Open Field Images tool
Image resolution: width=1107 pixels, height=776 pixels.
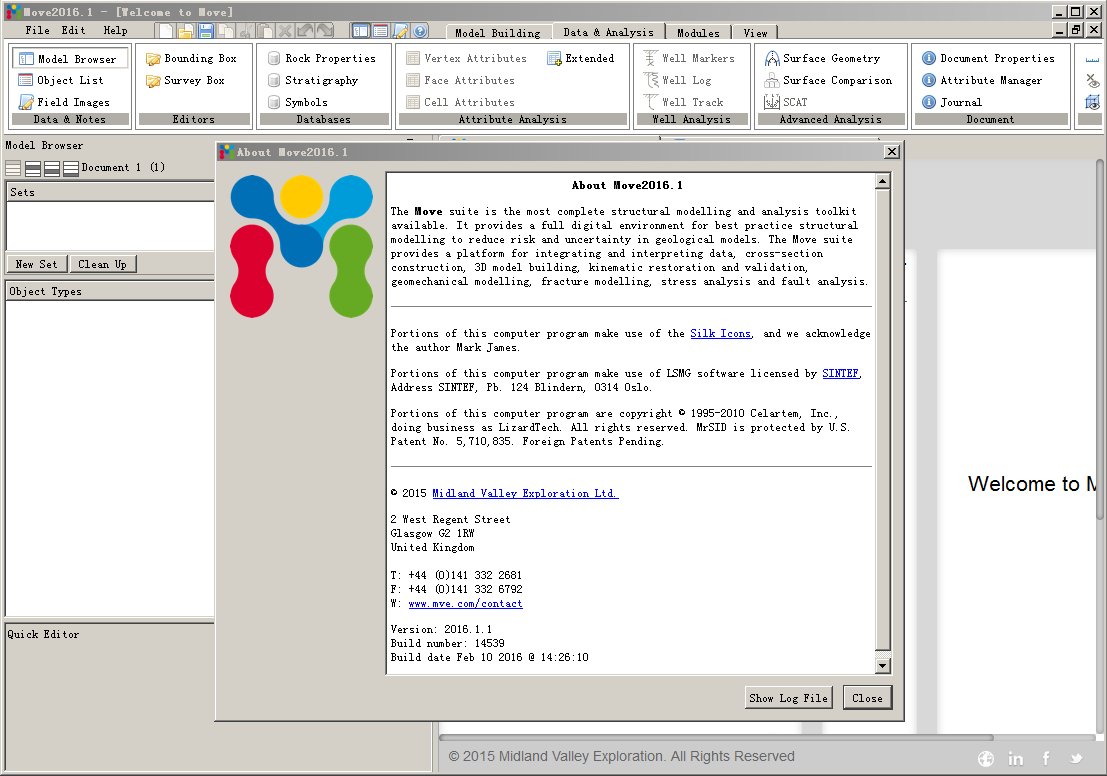(x=64, y=102)
